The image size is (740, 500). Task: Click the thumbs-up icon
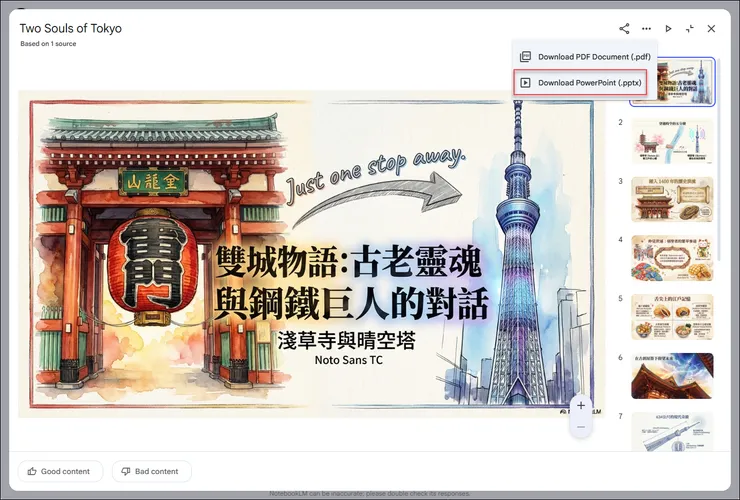(x=32, y=471)
